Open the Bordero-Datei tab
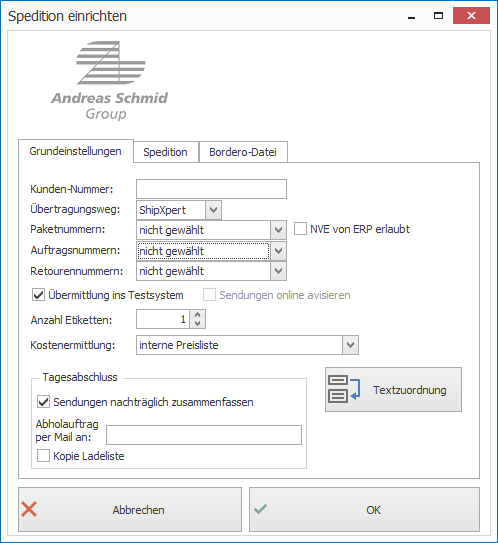This screenshot has width=498, height=543. 243,152
